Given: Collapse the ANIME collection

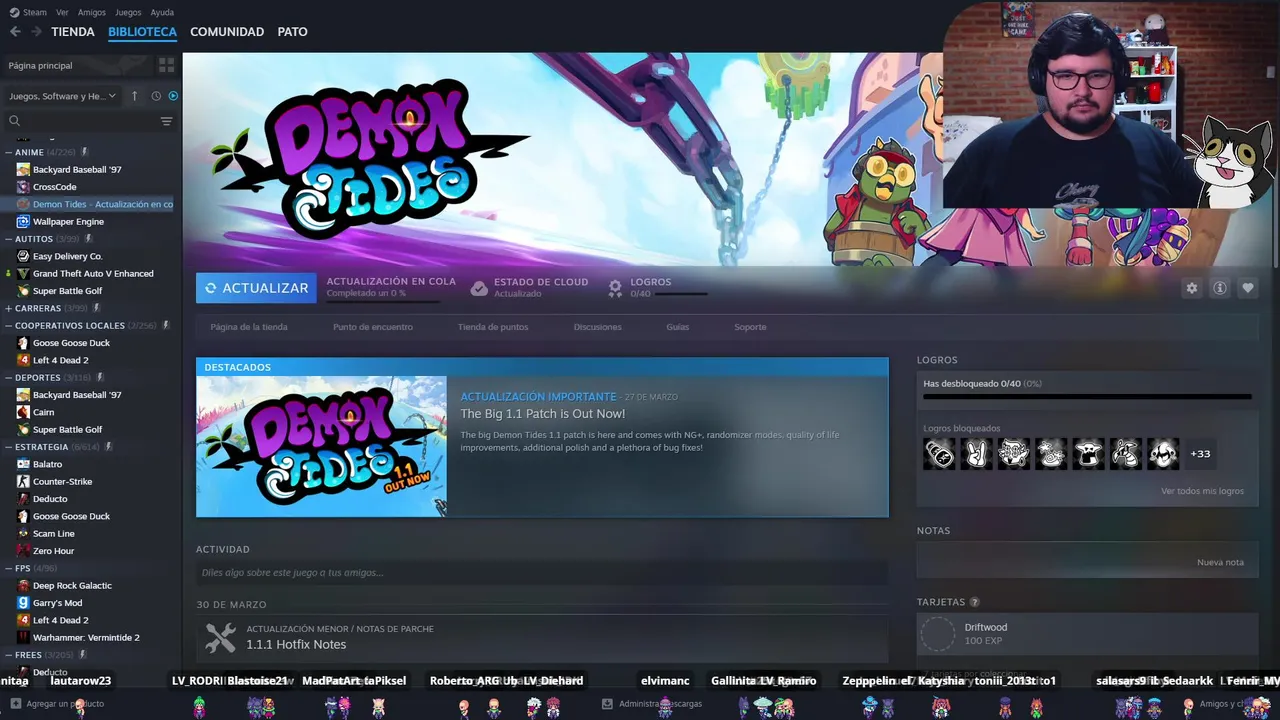Looking at the screenshot, I should point(9,152).
